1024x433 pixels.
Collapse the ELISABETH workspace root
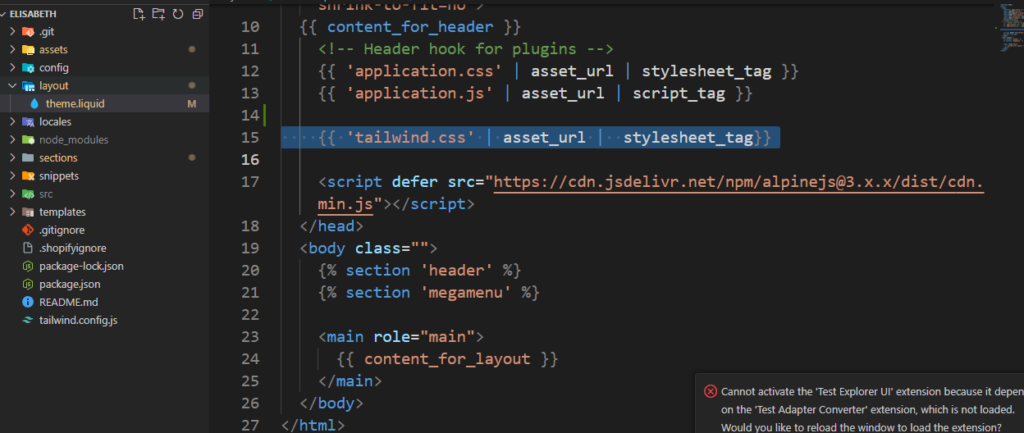tap(5, 14)
